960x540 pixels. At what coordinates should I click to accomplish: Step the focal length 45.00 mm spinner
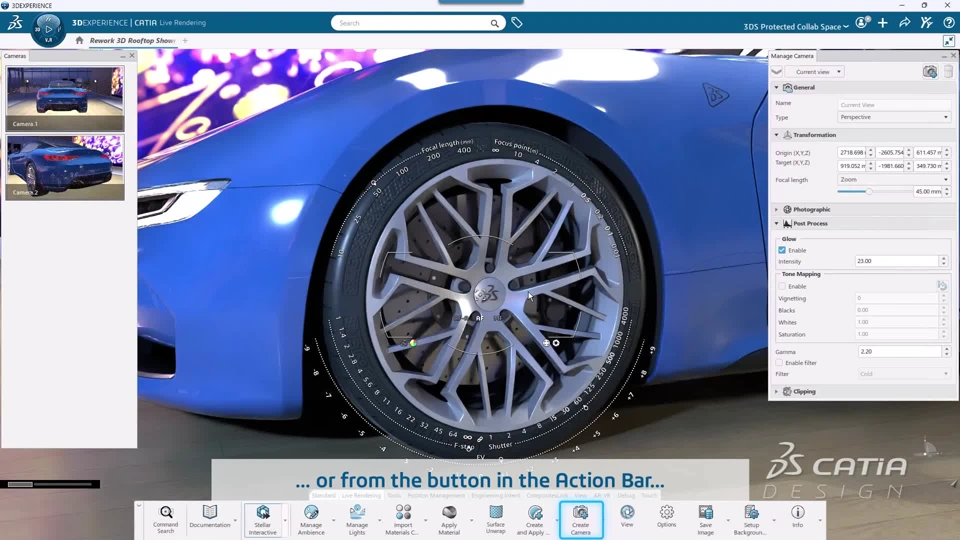[947, 192]
